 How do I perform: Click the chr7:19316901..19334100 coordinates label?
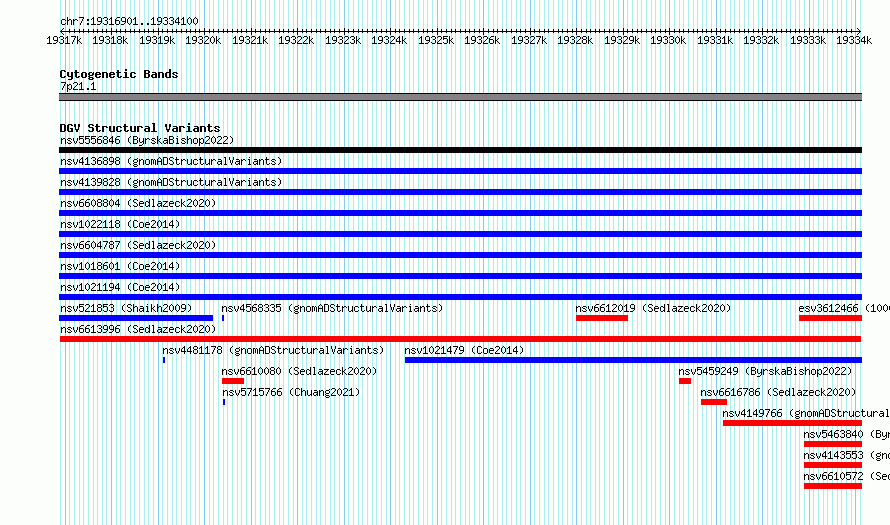pos(129,21)
